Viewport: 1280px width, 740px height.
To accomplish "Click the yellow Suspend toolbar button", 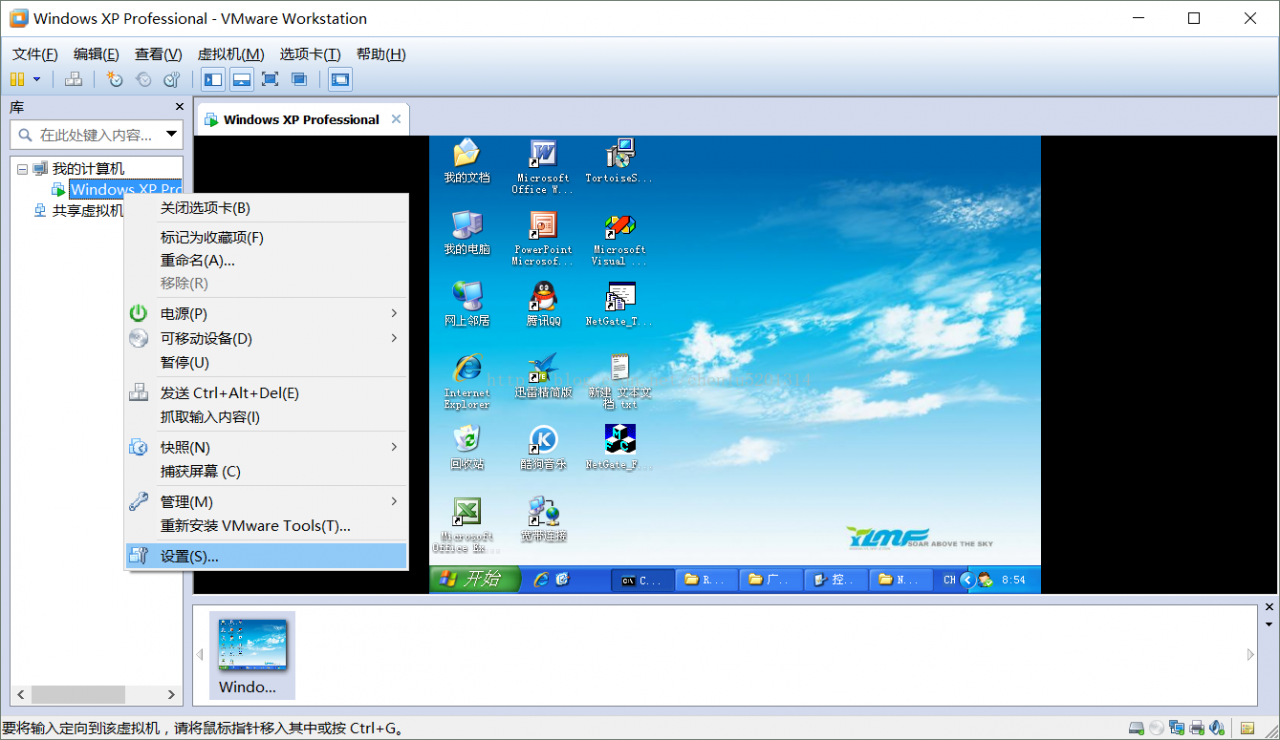I will (17, 79).
